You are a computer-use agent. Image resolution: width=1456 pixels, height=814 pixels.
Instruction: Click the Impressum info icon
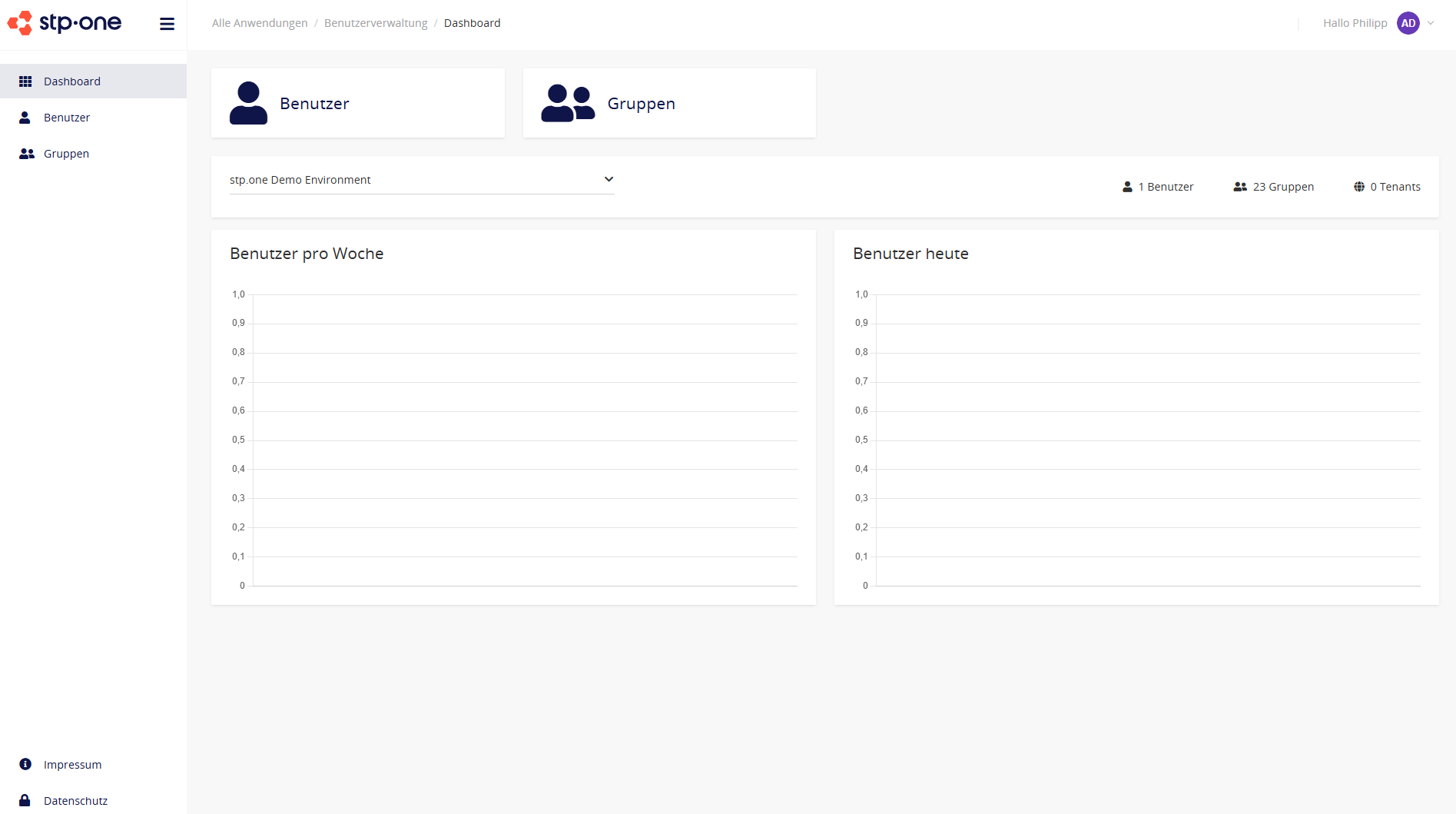point(24,764)
